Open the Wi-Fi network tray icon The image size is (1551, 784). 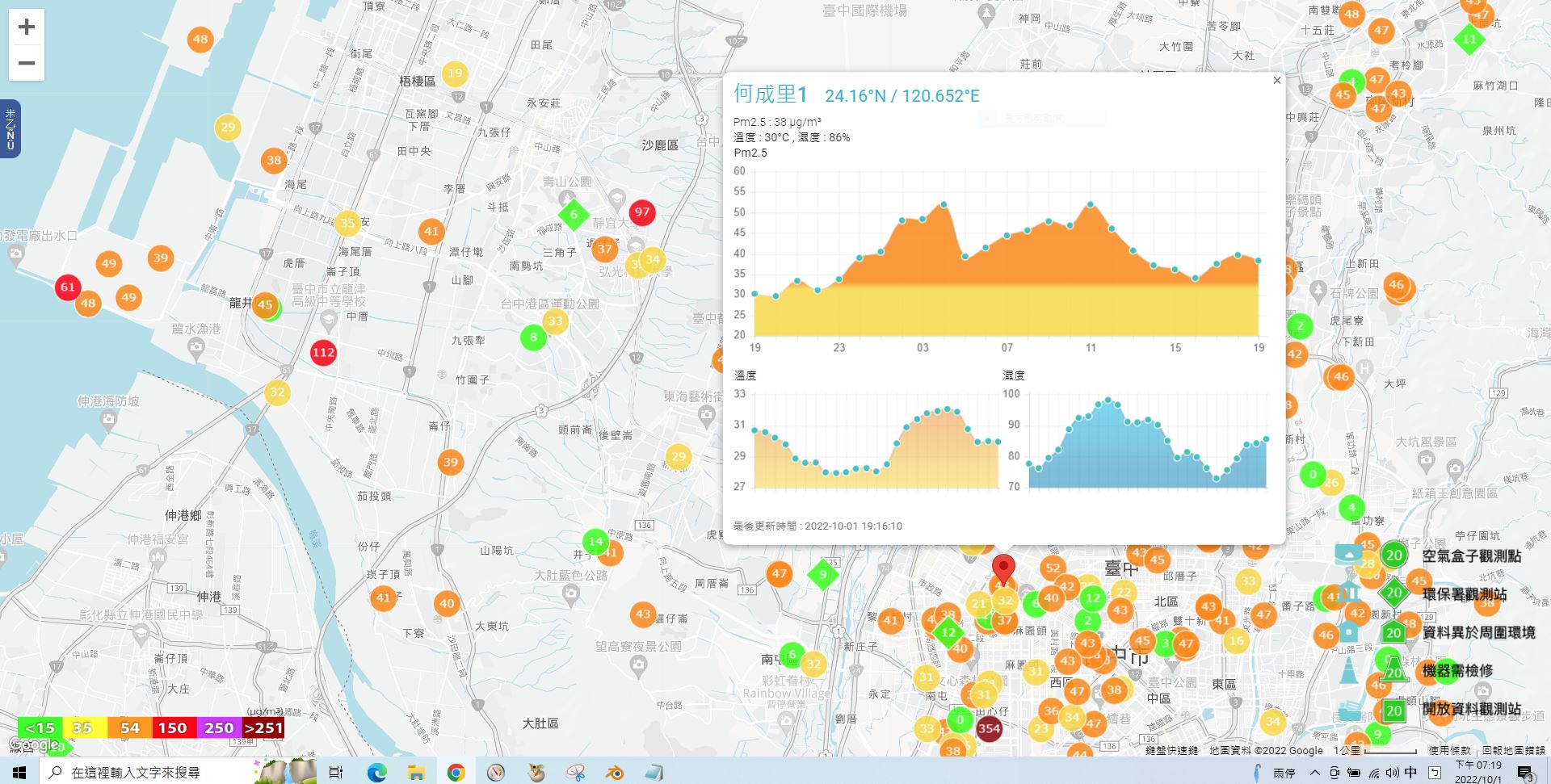coord(1374,773)
